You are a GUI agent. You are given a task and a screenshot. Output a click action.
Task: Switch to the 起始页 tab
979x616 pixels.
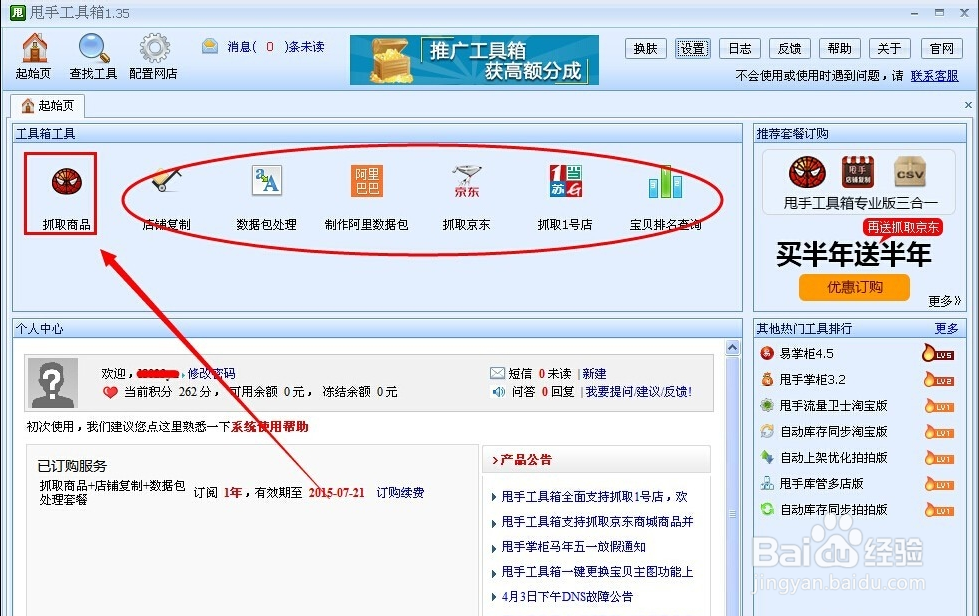[48, 105]
